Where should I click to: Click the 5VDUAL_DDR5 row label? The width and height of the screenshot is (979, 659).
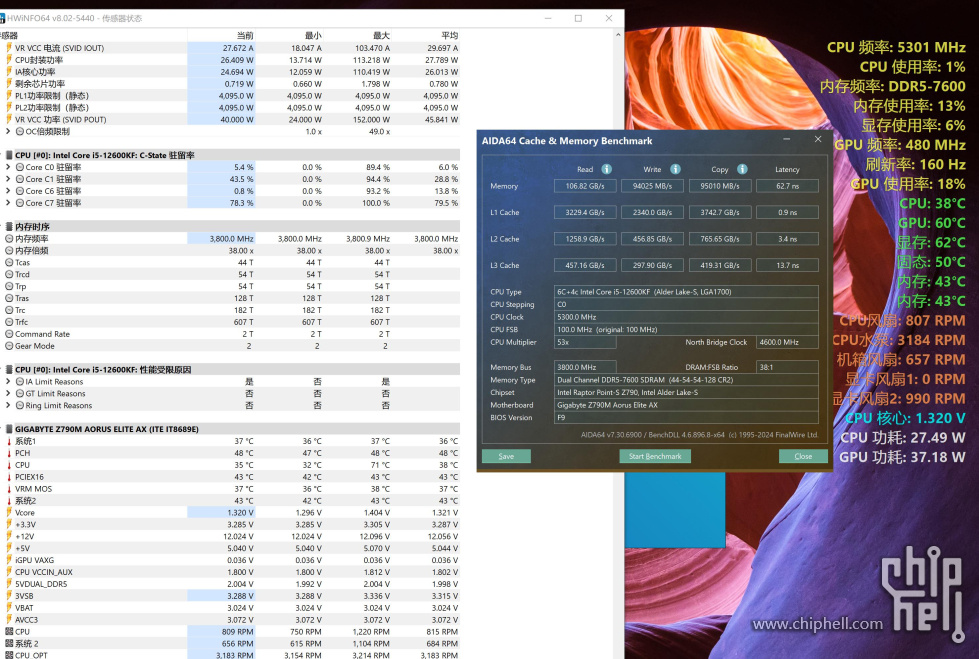(x=41, y=584)
